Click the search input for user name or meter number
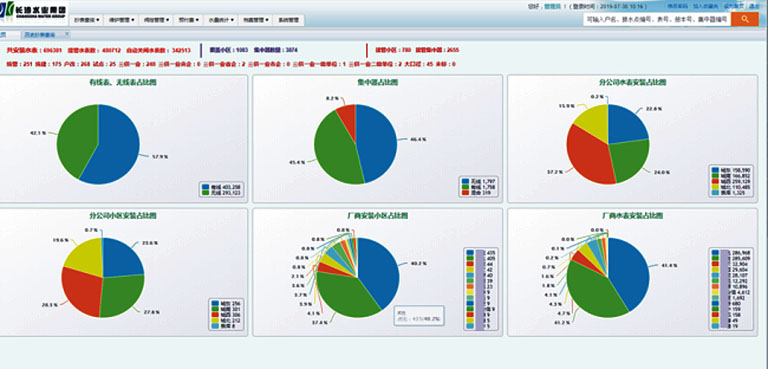Screen dimensions: 768x369 click(656, 19)
